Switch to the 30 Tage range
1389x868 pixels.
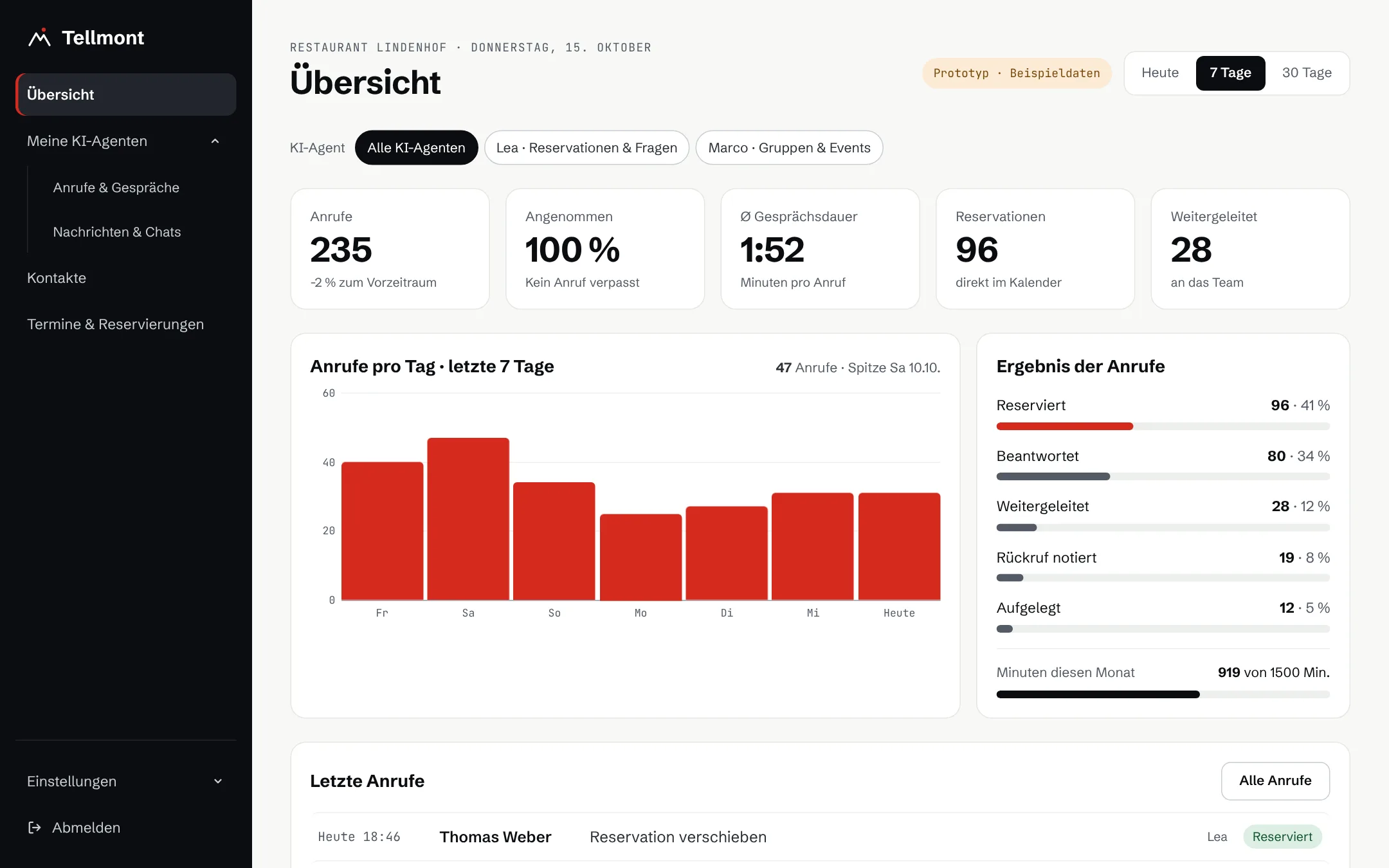[x=1307, y=73]
